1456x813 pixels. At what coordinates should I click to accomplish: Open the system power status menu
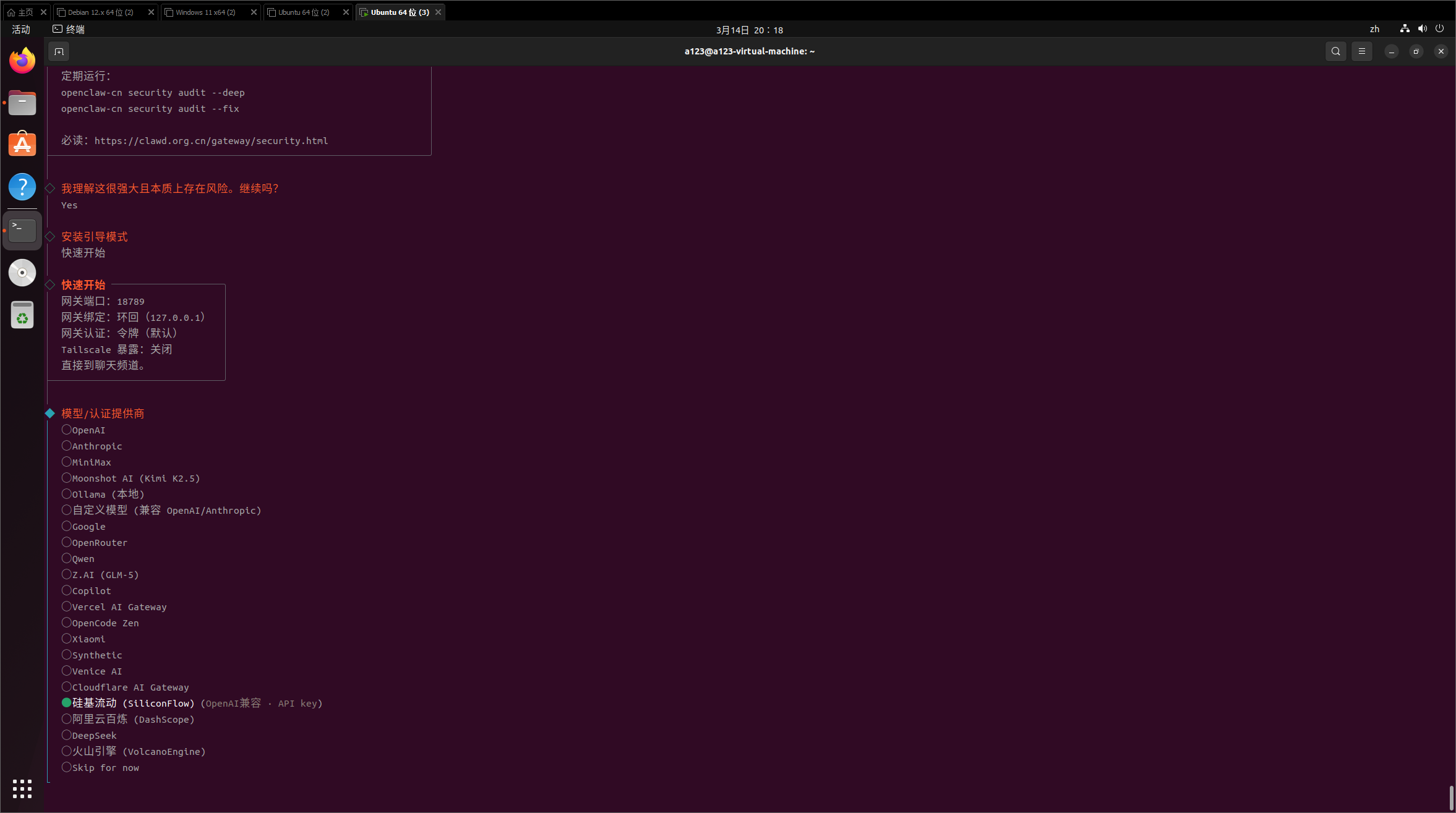point(1439,29)
